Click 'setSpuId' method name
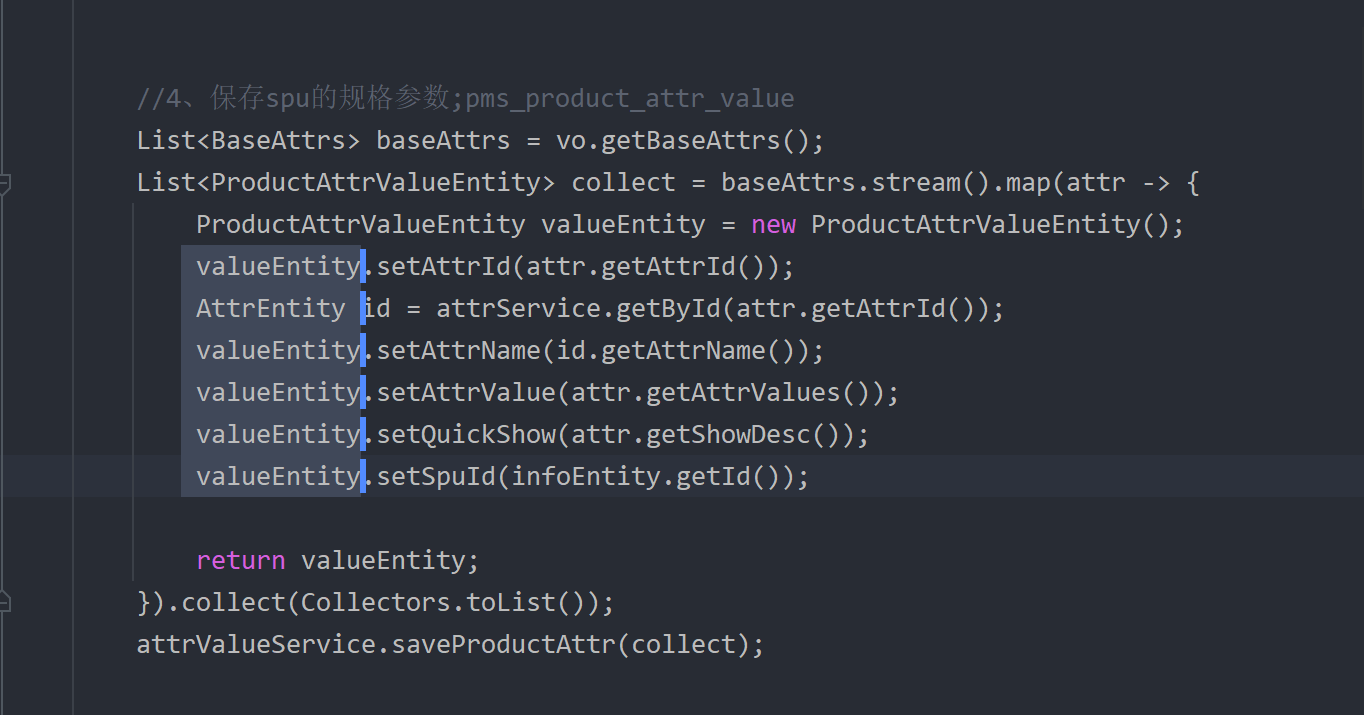The image size is (1364, 715). click(436, 476)
